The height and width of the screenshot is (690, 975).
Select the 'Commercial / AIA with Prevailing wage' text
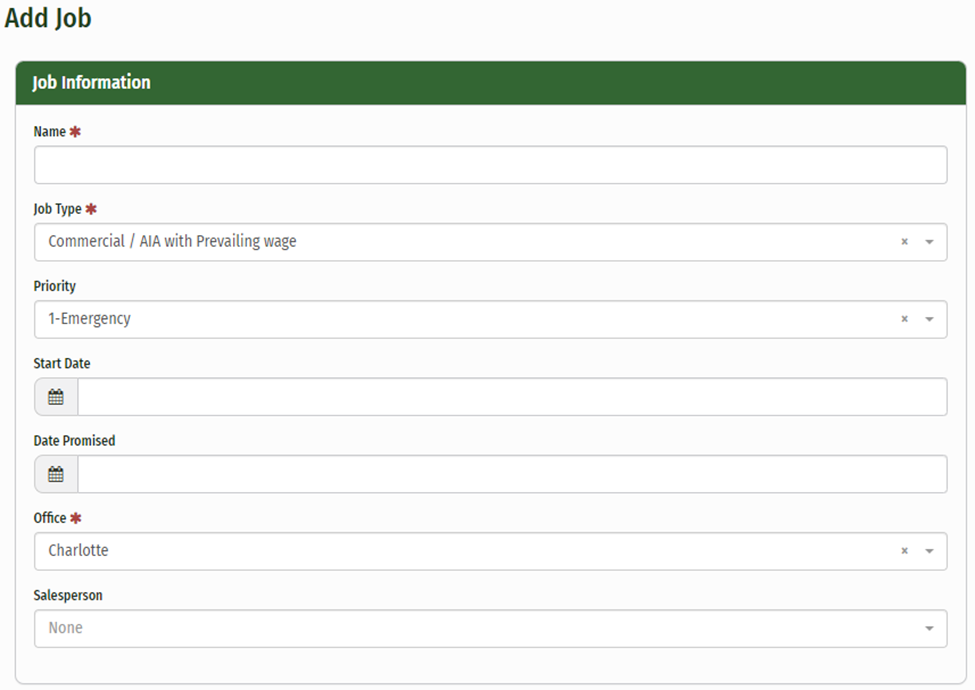172,242
